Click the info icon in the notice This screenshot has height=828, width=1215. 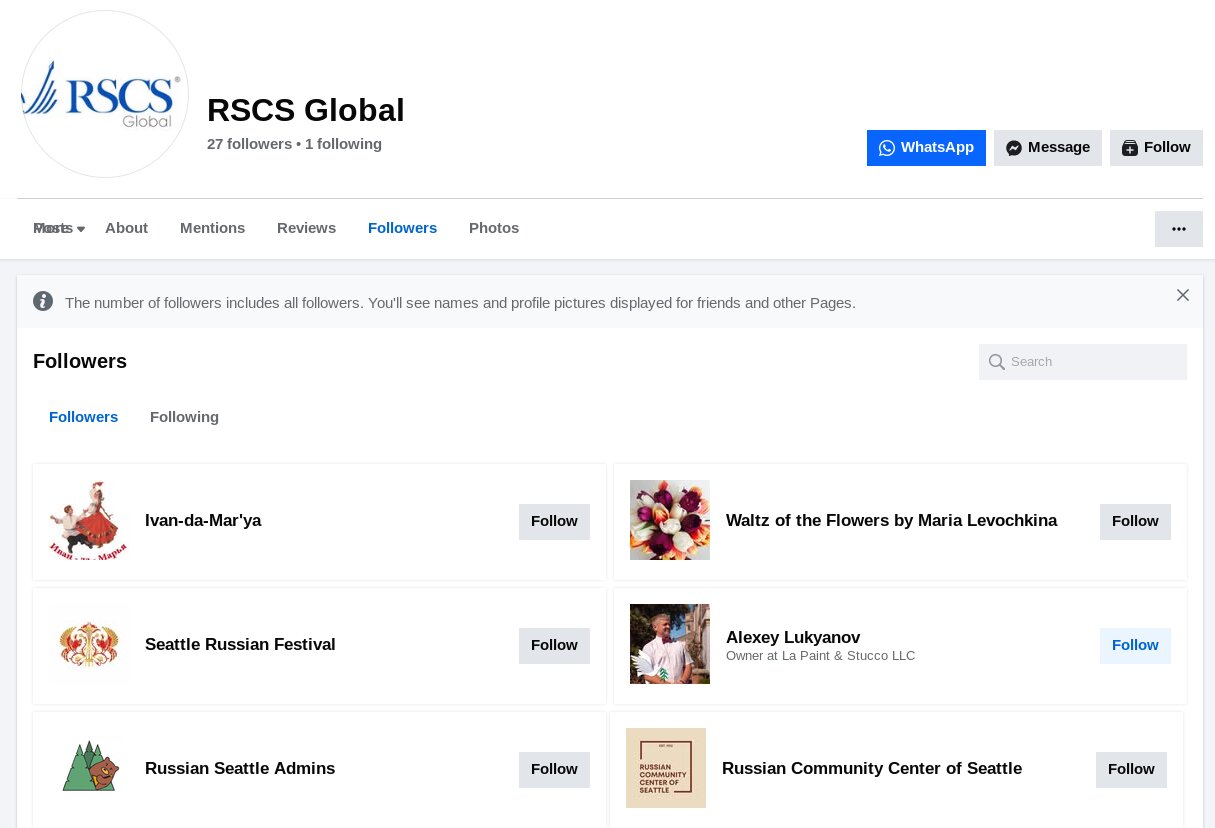pos(43,301)
